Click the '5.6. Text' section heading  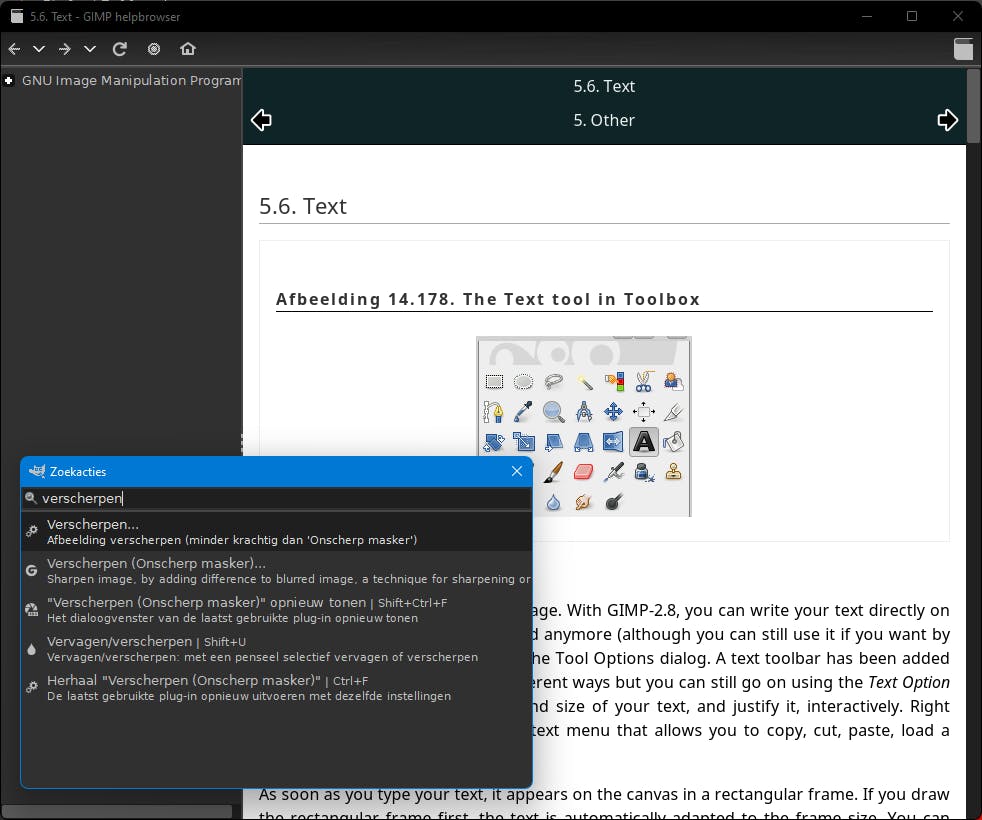(303, 206)
